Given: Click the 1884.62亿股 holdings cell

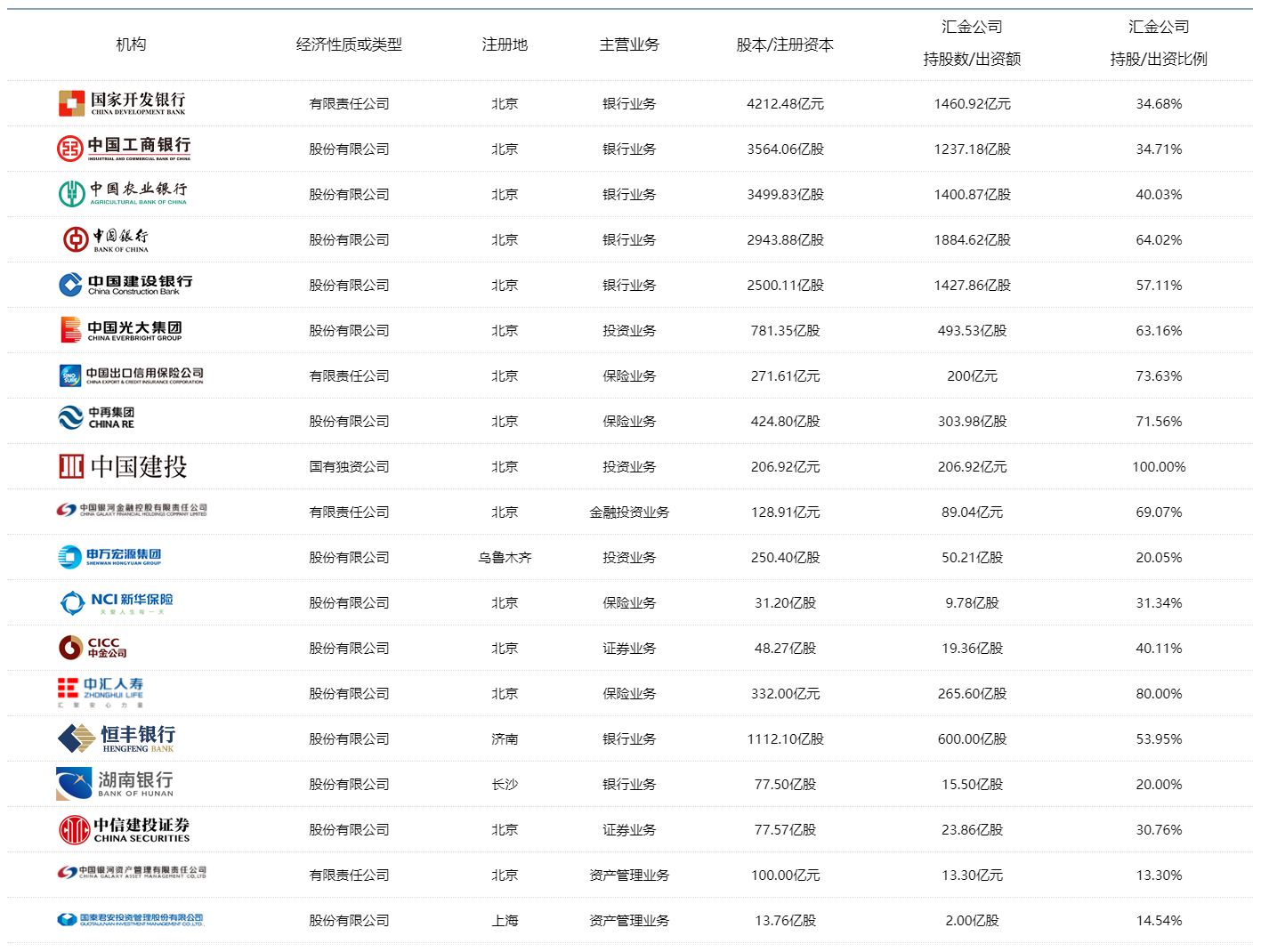Looking at the screenshot, I should [x=972, y=240].
